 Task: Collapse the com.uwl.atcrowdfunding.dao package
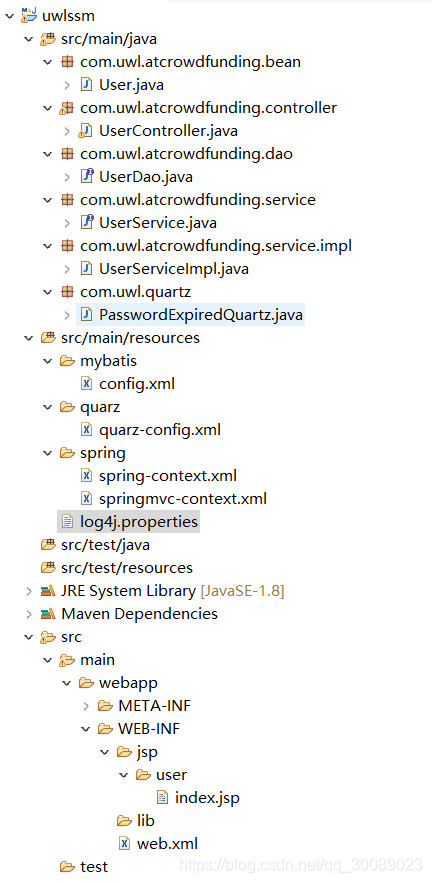click(47, 154)
